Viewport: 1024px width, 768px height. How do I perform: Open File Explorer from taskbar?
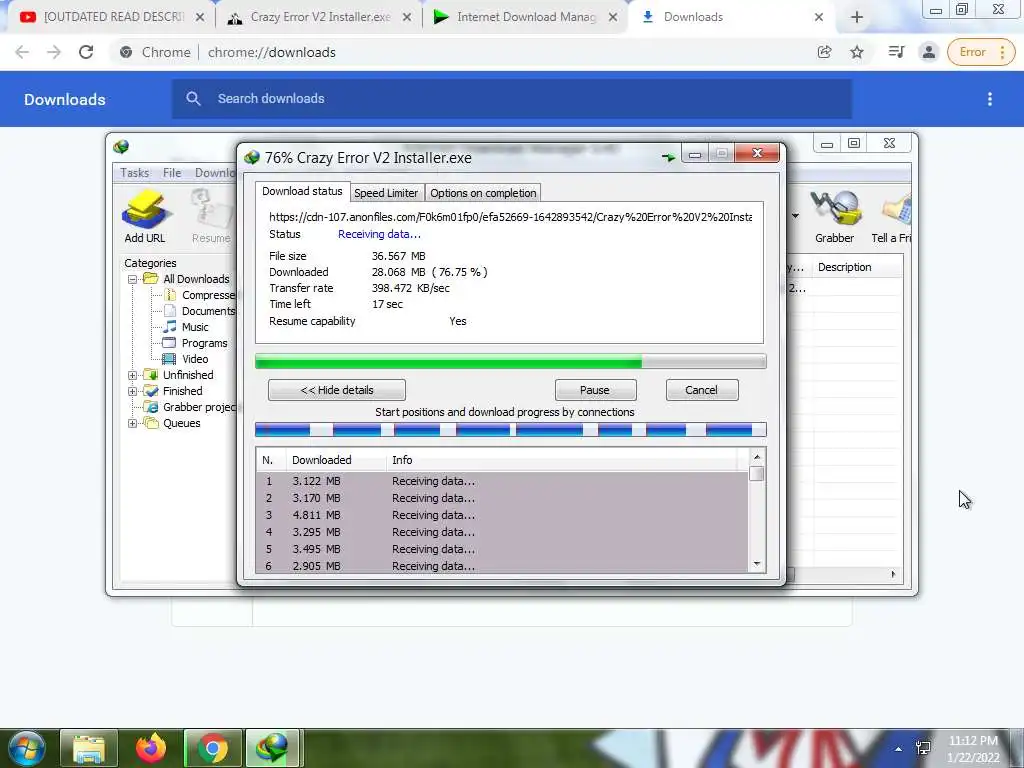(x=89, y=748)
